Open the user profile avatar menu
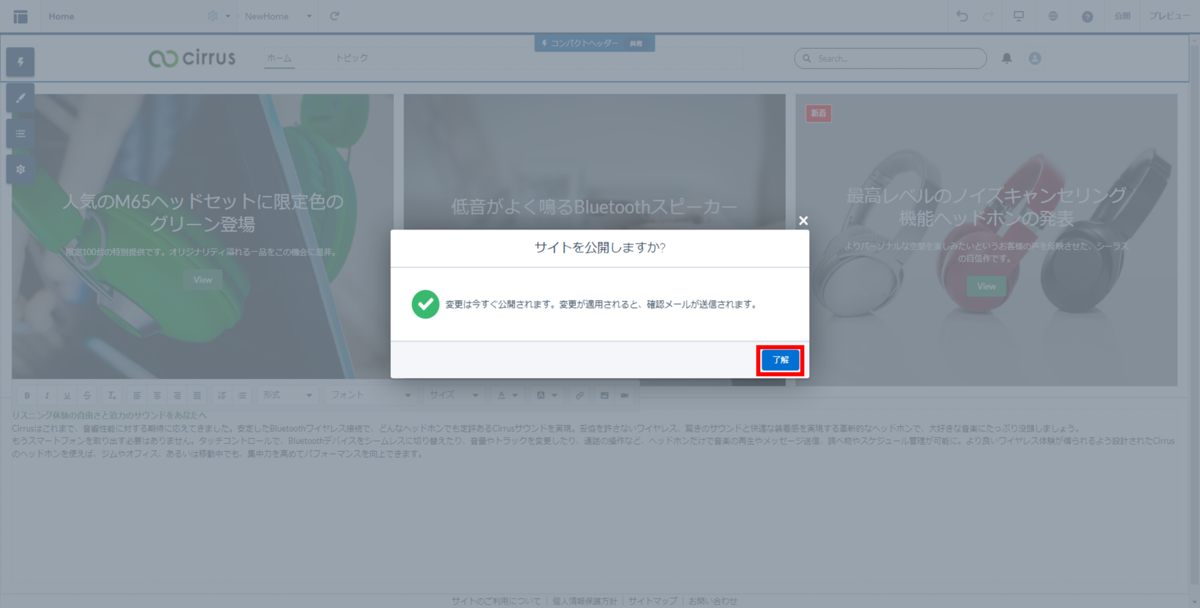 tap(1035, 59)
